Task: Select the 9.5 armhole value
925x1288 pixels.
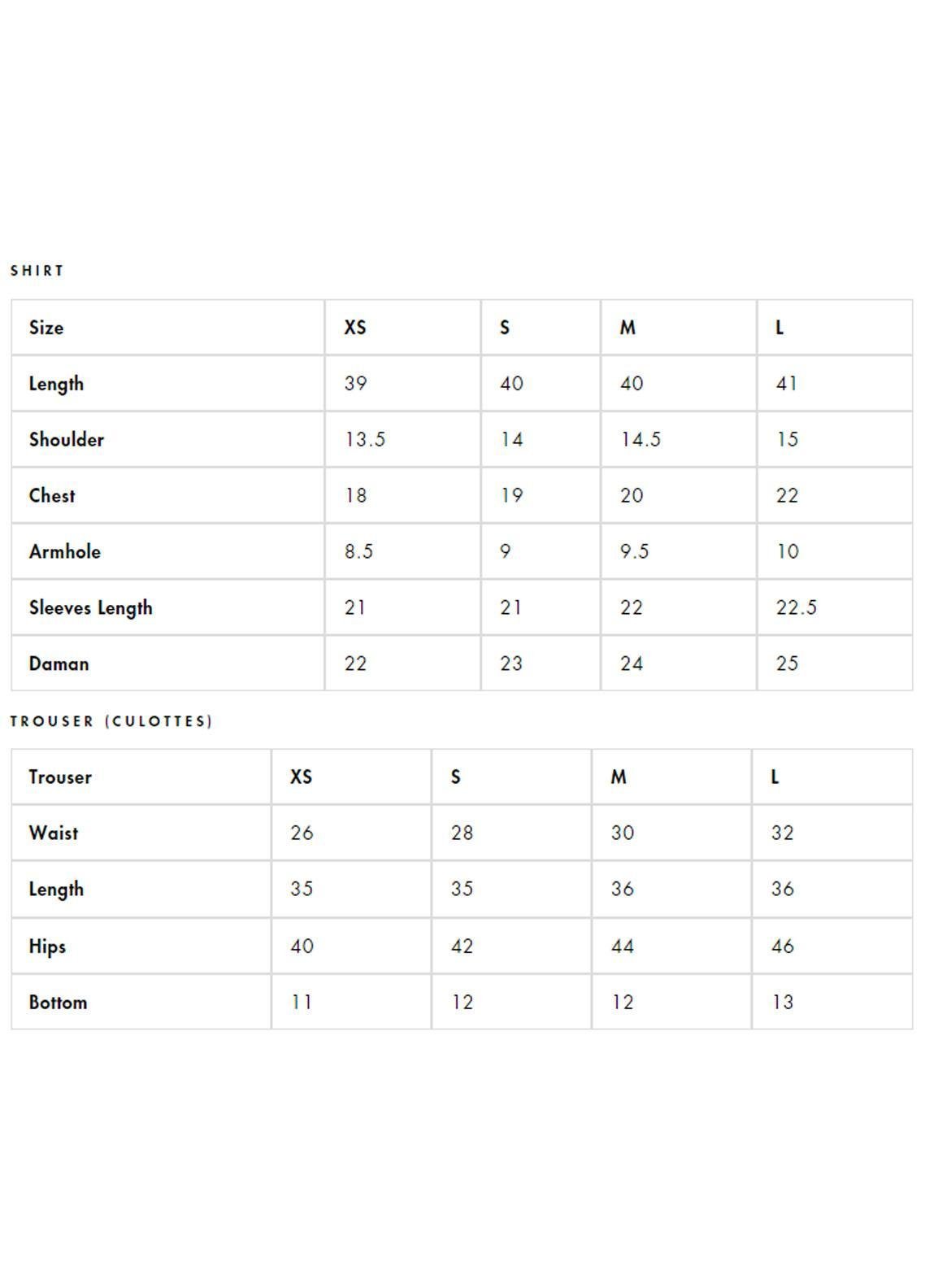Action: tap(634, 552)
